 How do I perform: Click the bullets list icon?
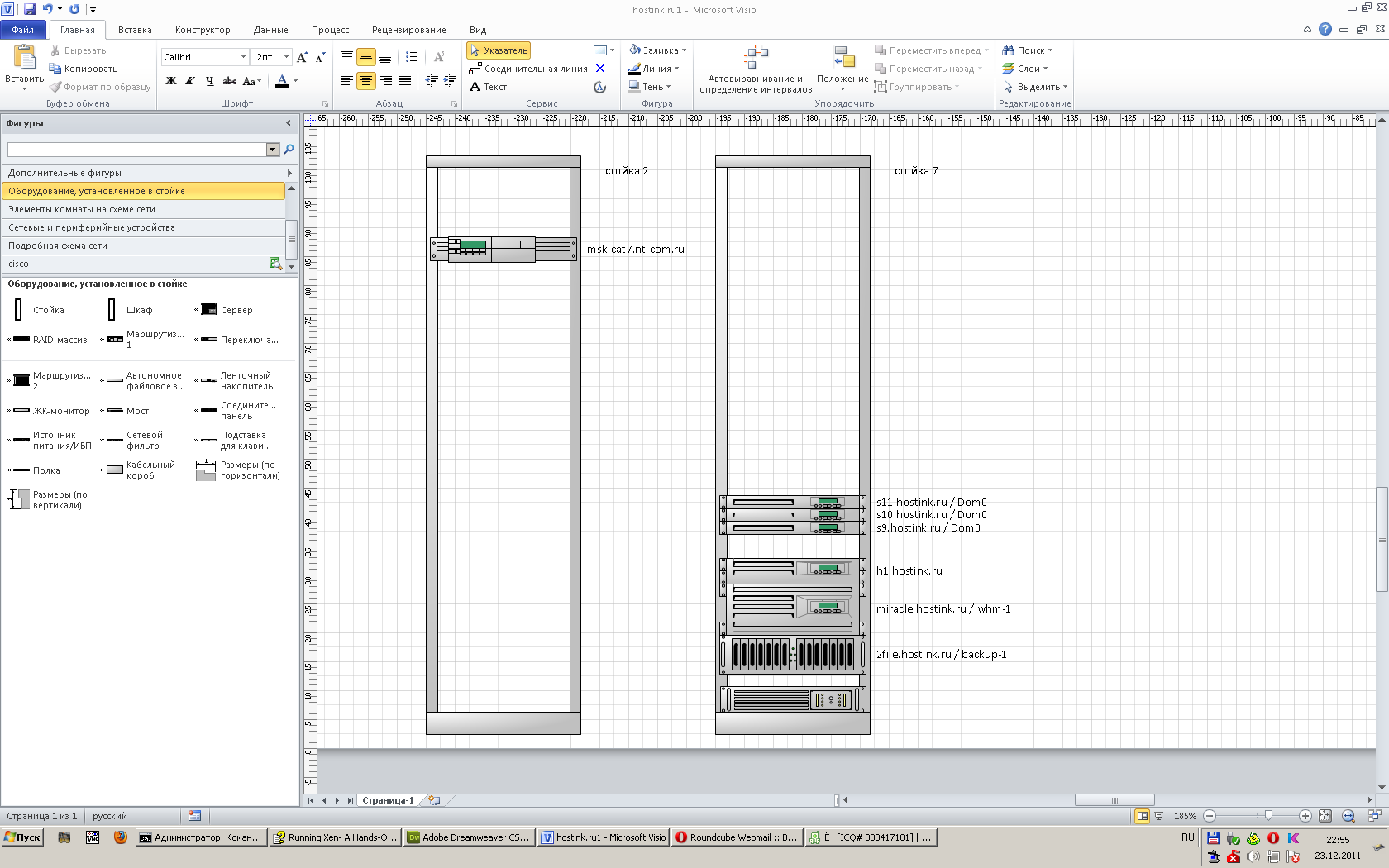411,57
